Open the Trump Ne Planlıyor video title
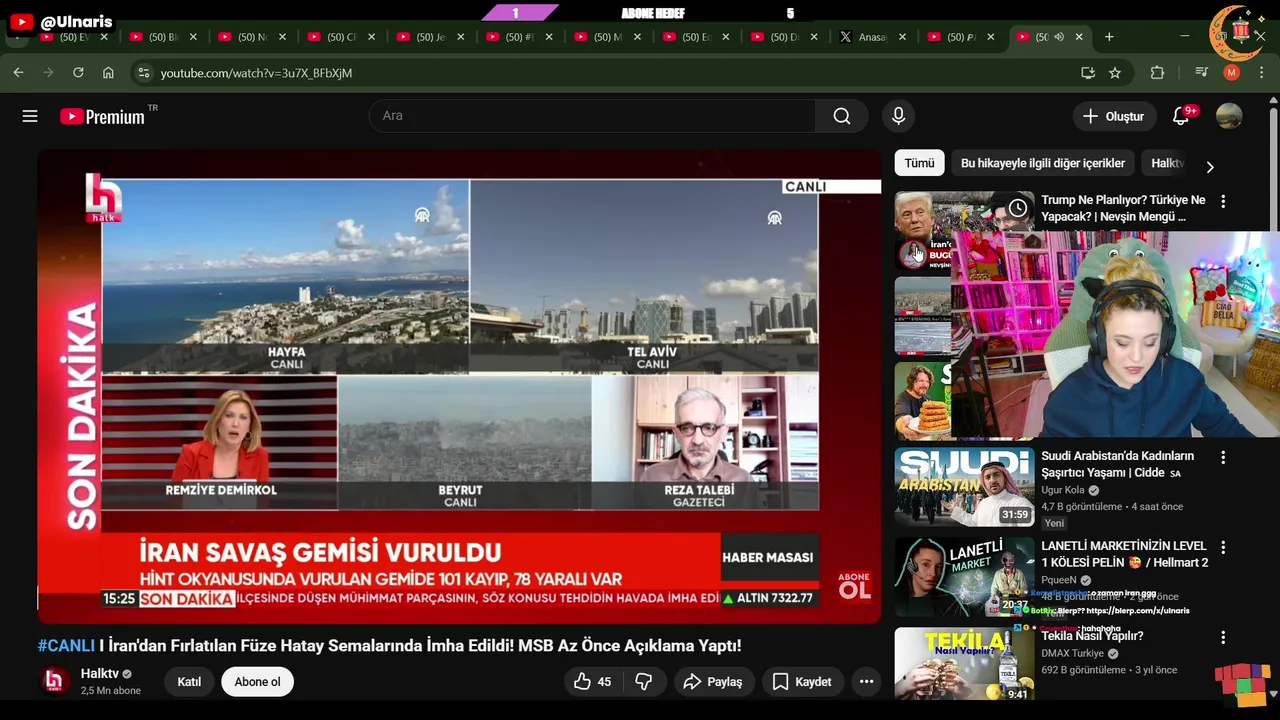Viewport: 1280px width, 720px height. [1123, 208]
